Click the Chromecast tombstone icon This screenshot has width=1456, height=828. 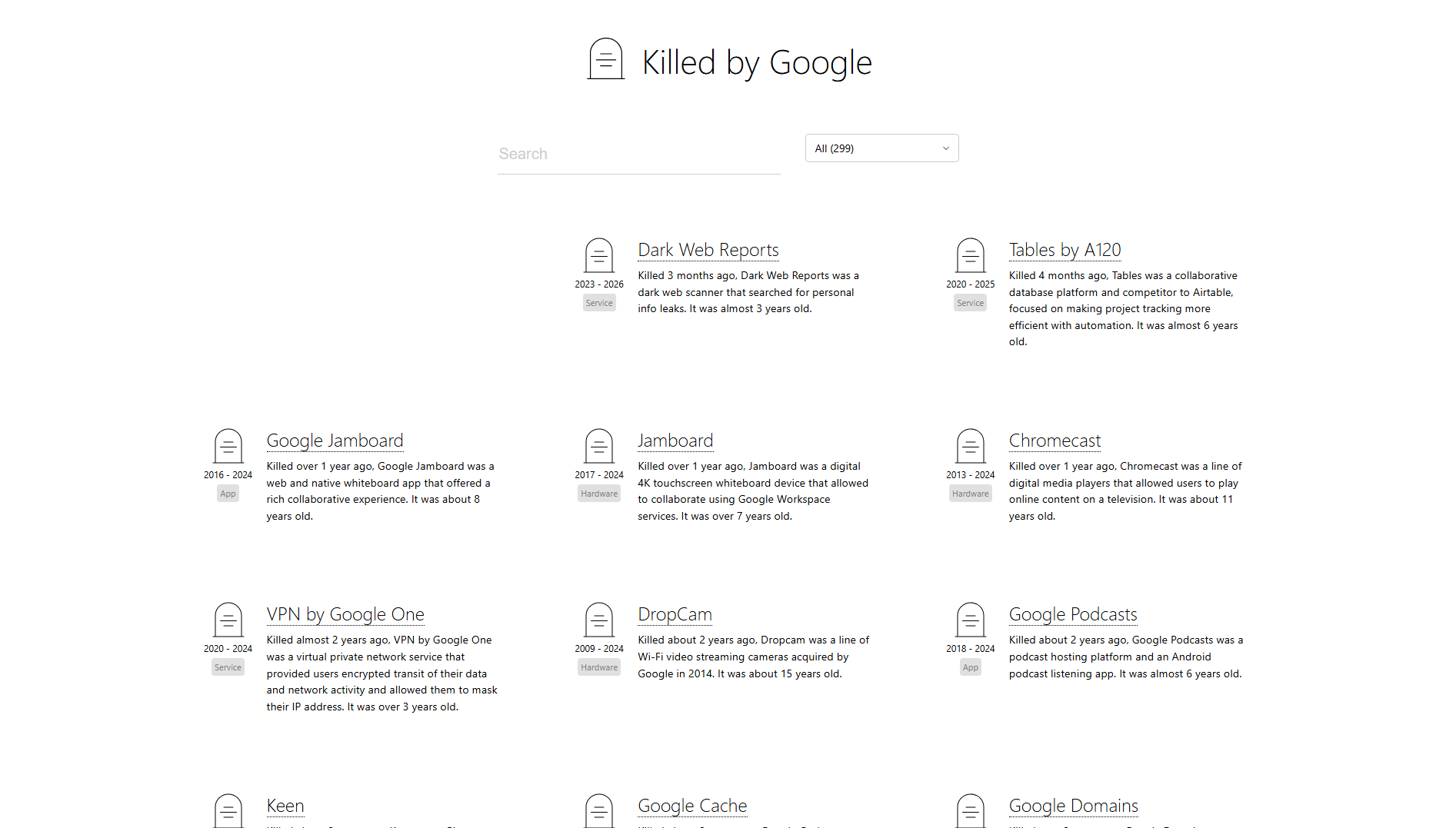pyautogui.click(x=970, y=446)
